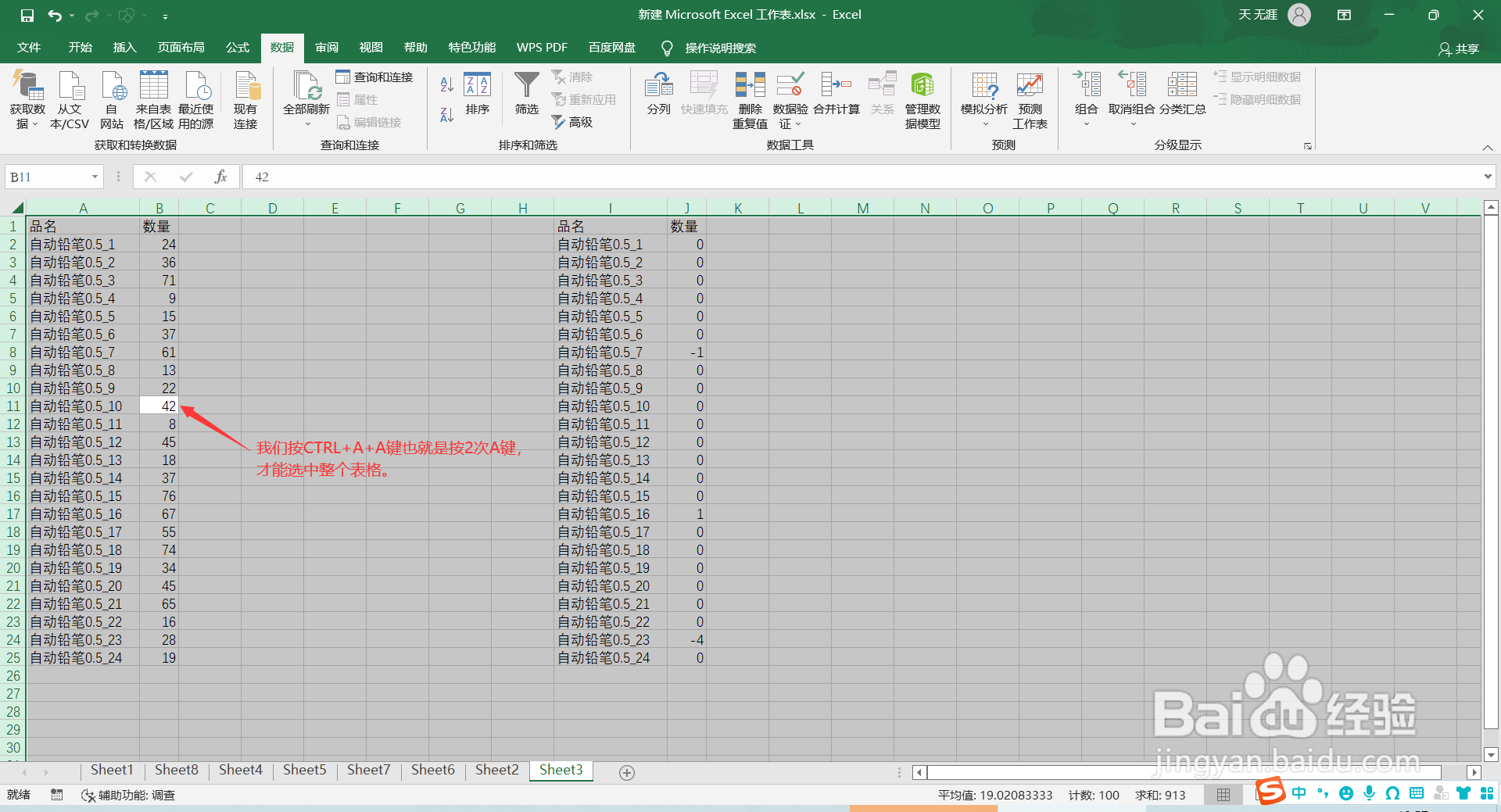Open Get Data dropdown
Screen dimensions: 1501x812
[27, 100]
